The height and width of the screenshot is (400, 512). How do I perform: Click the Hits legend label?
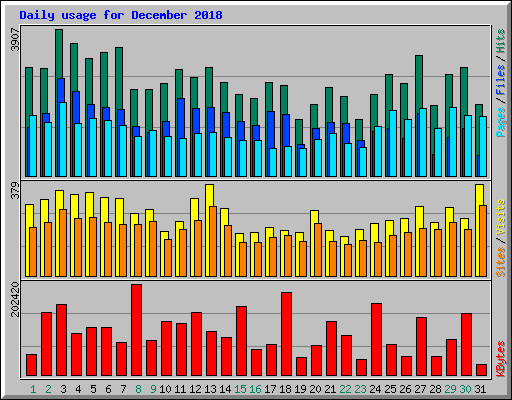tap(501, 41)
